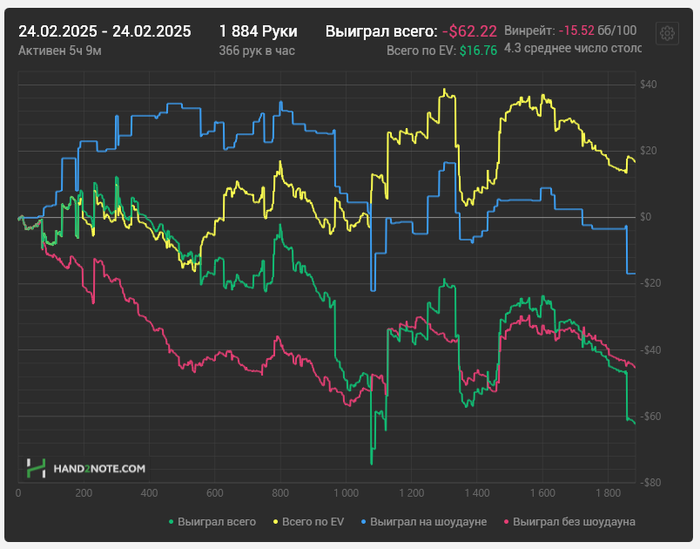Click the total winnings value -$62.22
The height and width of the screenshot is (549, 700).
point(469,31)
